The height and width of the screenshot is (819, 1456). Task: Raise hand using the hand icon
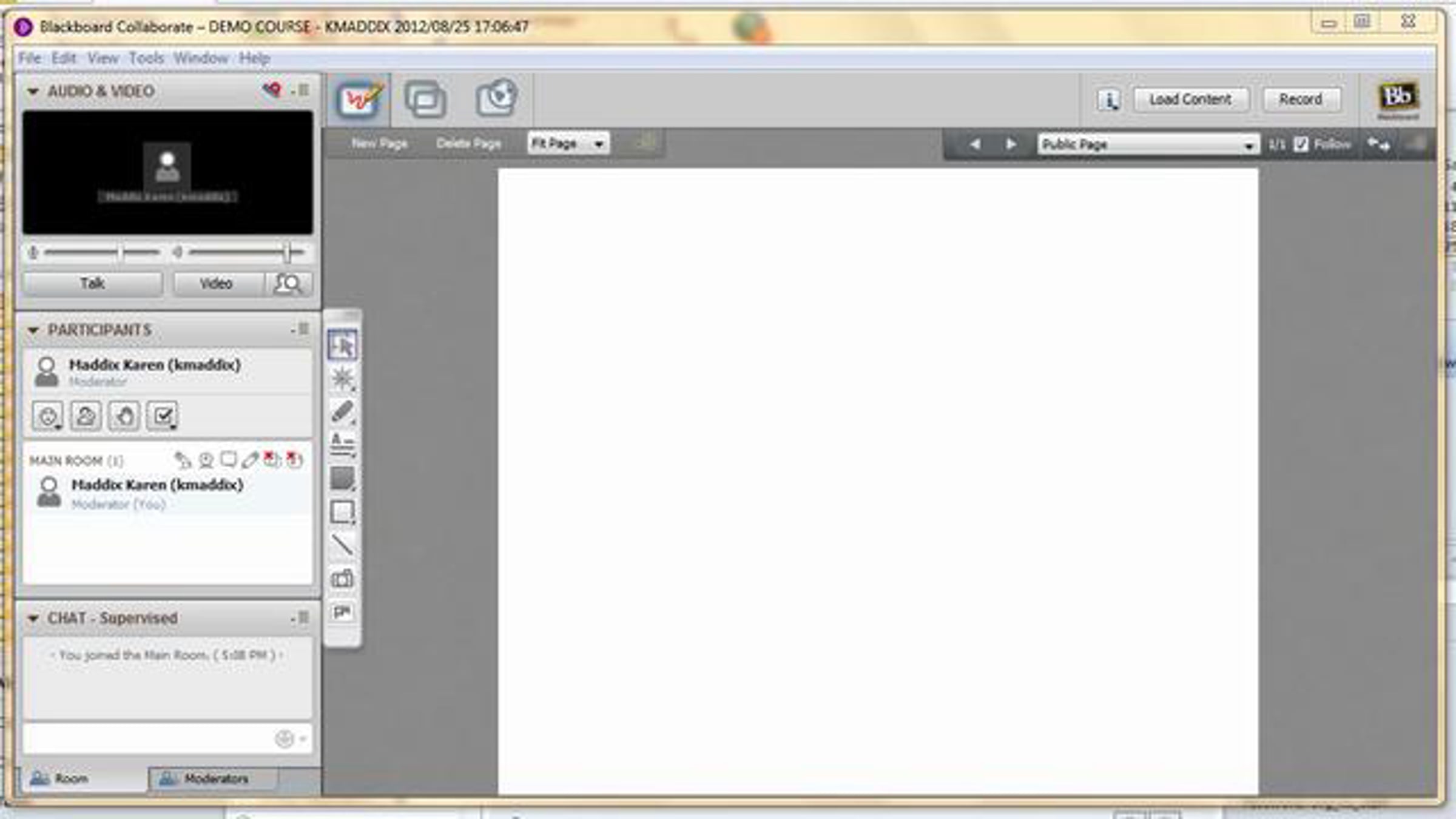coord(124,416)
